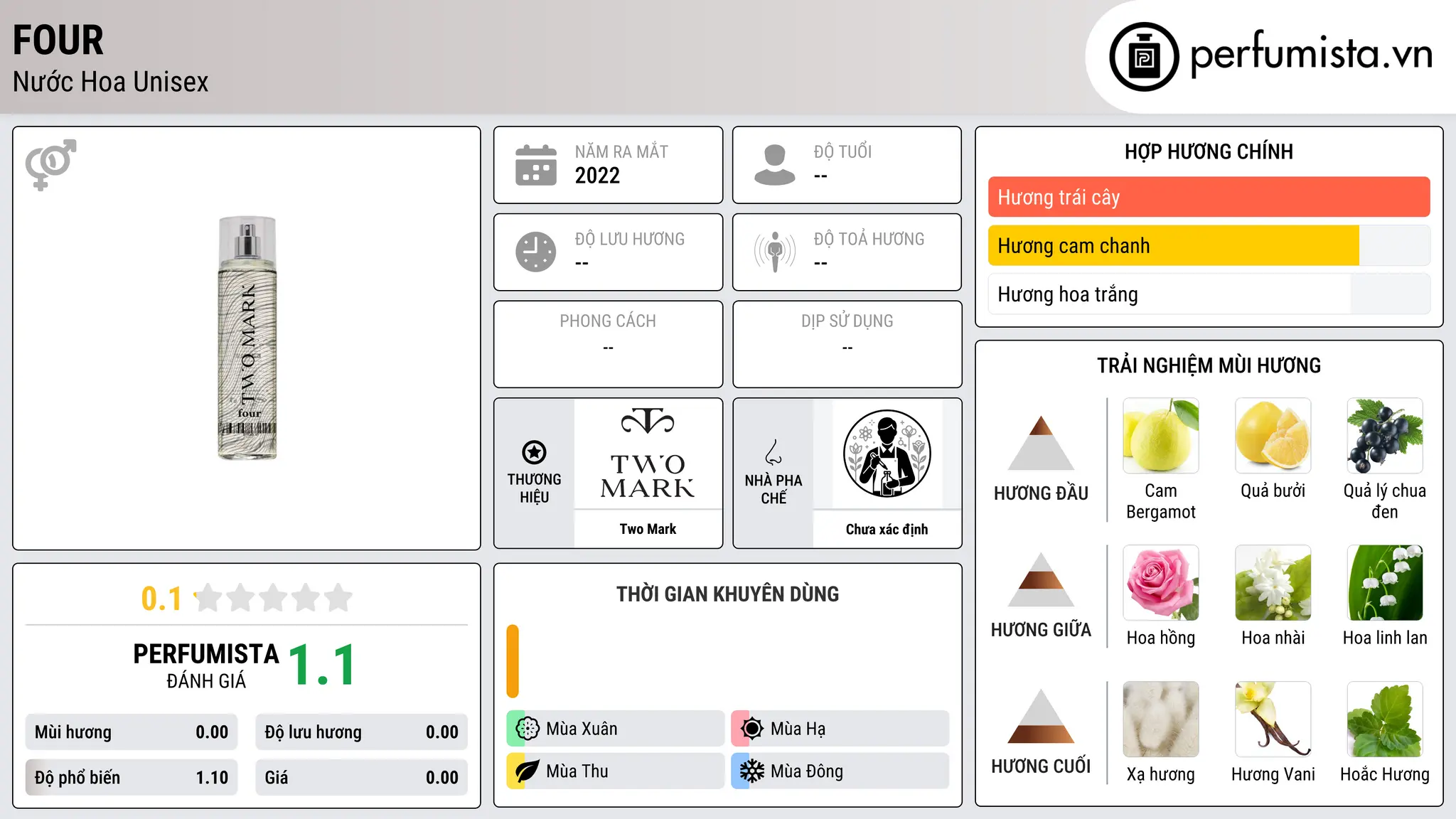Click the Hợp hương chính heading
The image size is (1456, 819).
(x=1209, y=151)
